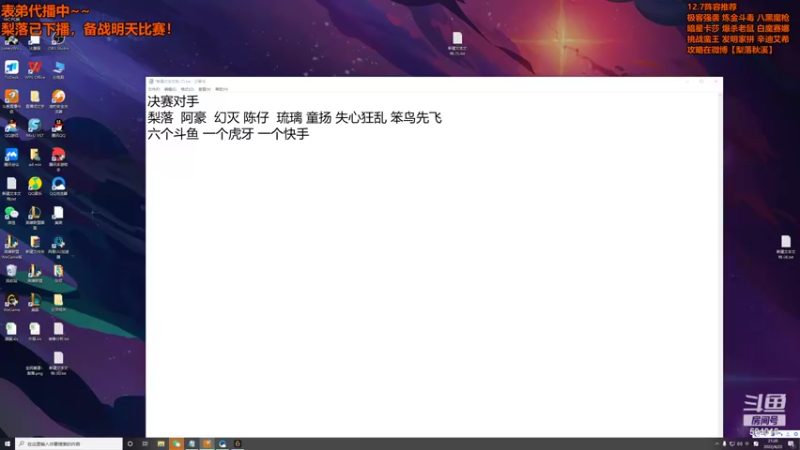Click the line "六个斗鱼 一个虎牙 一个快手"
Viewport: 800px width, 450px height.
228,134
